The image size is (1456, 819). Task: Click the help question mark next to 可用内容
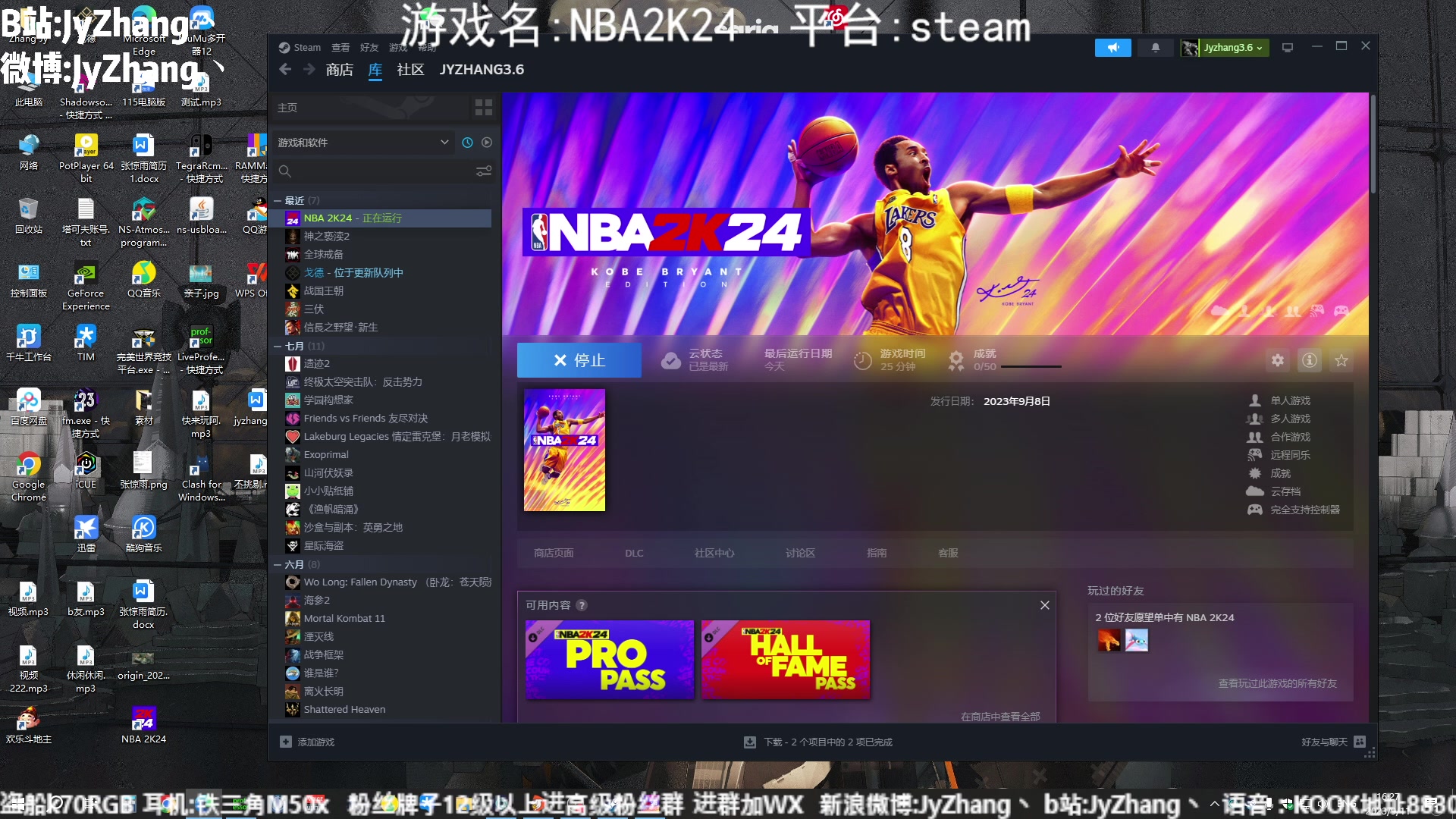coord(582,605)
